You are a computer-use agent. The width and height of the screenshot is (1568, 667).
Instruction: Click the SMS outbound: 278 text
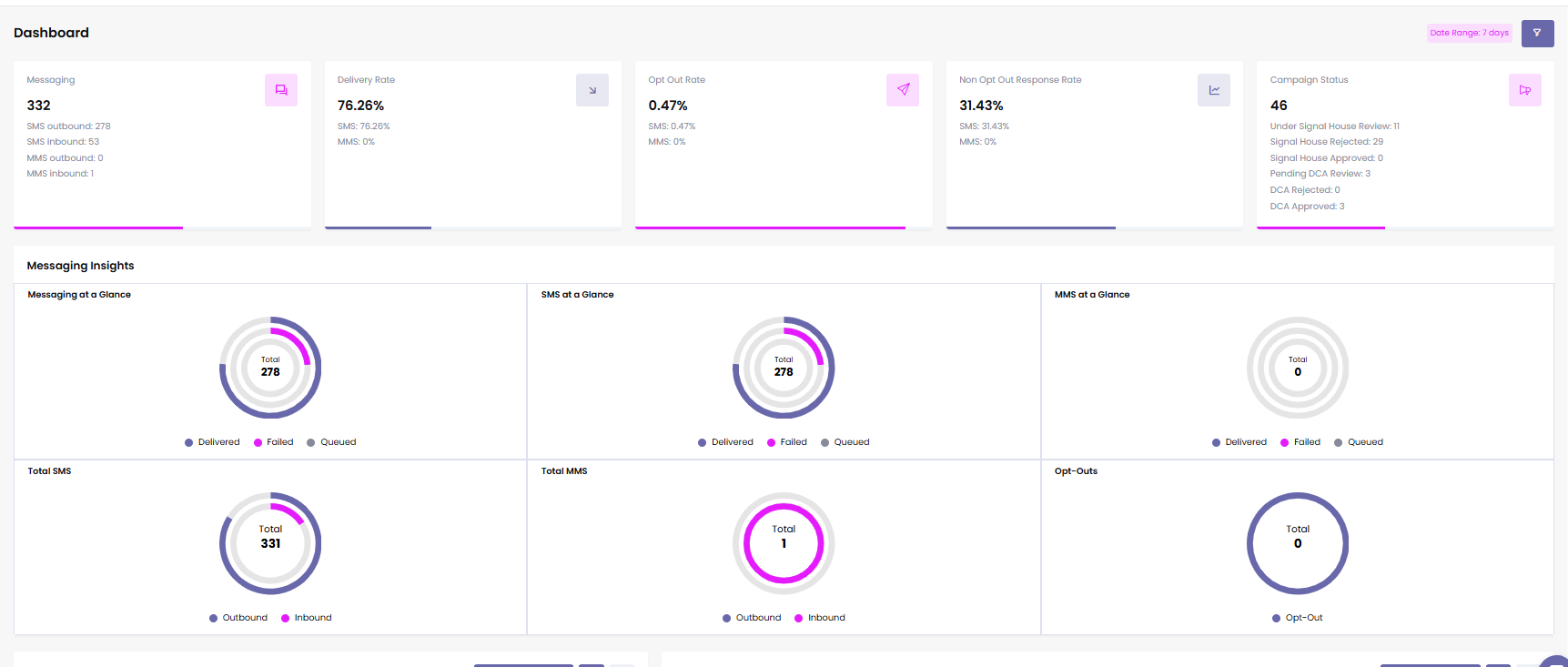tap(68, 126)
